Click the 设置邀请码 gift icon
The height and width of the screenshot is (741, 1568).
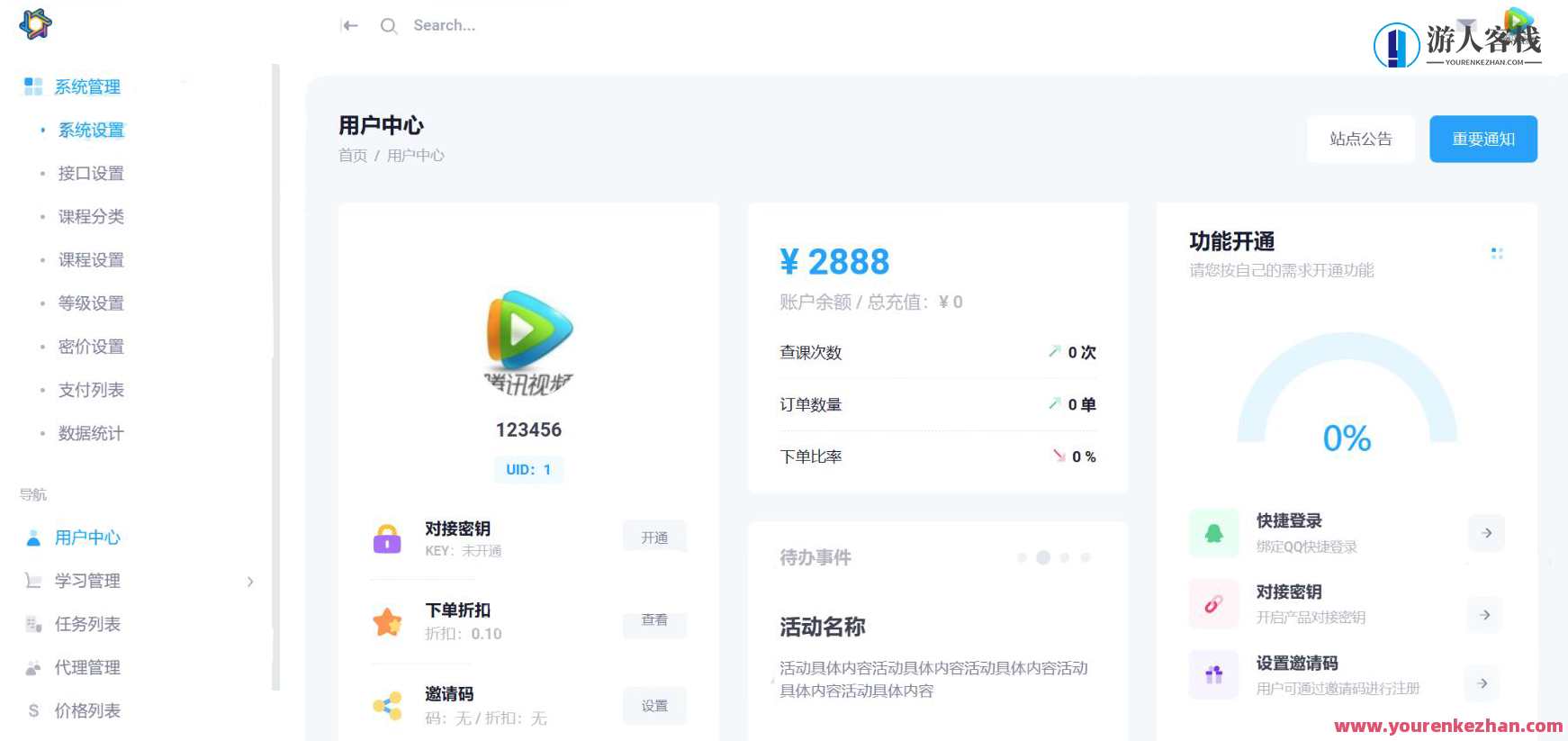(1214, 674)
